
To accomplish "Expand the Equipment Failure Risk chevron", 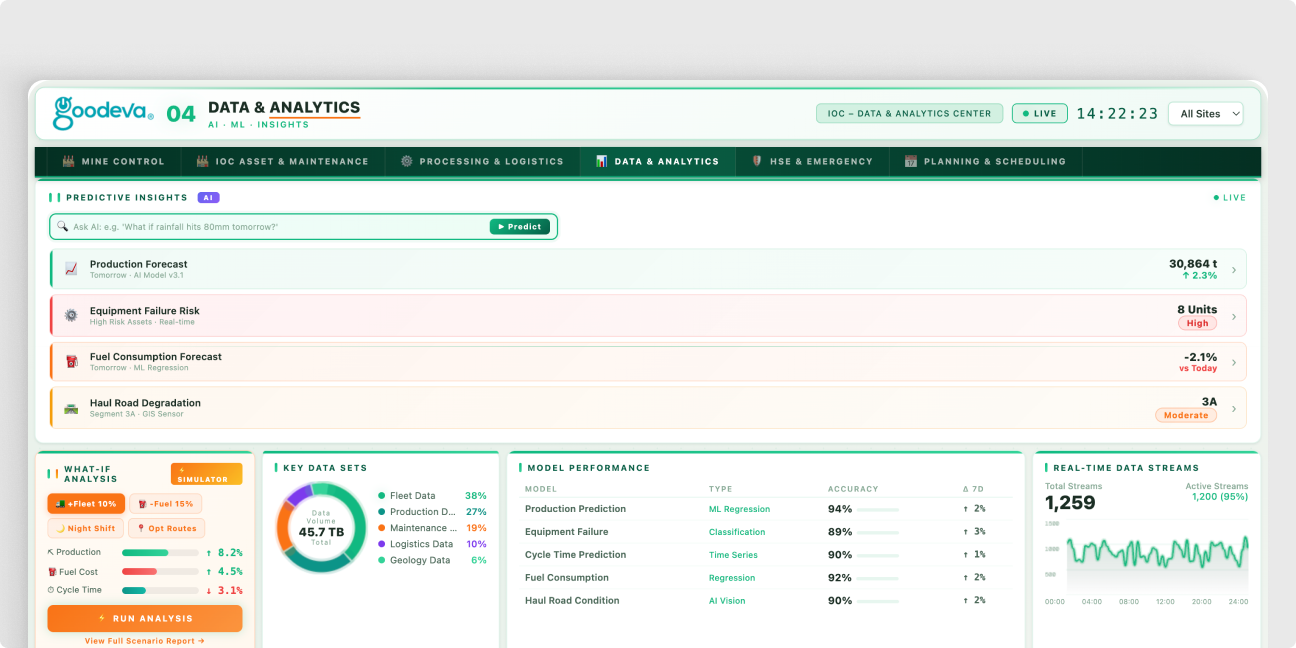I will click(1234, 316).
